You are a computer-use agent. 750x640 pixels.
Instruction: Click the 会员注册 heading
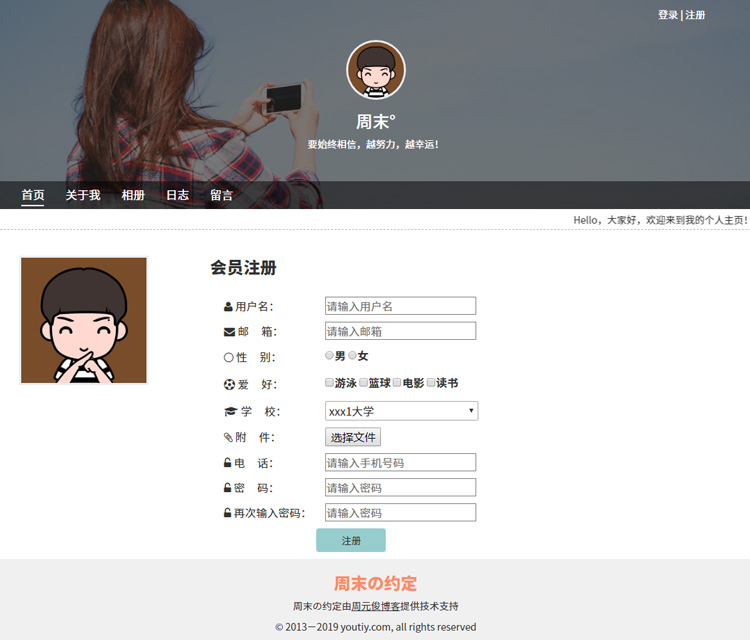point(243,267)
